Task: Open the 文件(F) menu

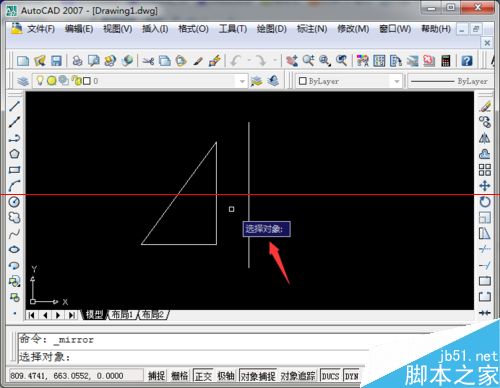Action: 41,29
